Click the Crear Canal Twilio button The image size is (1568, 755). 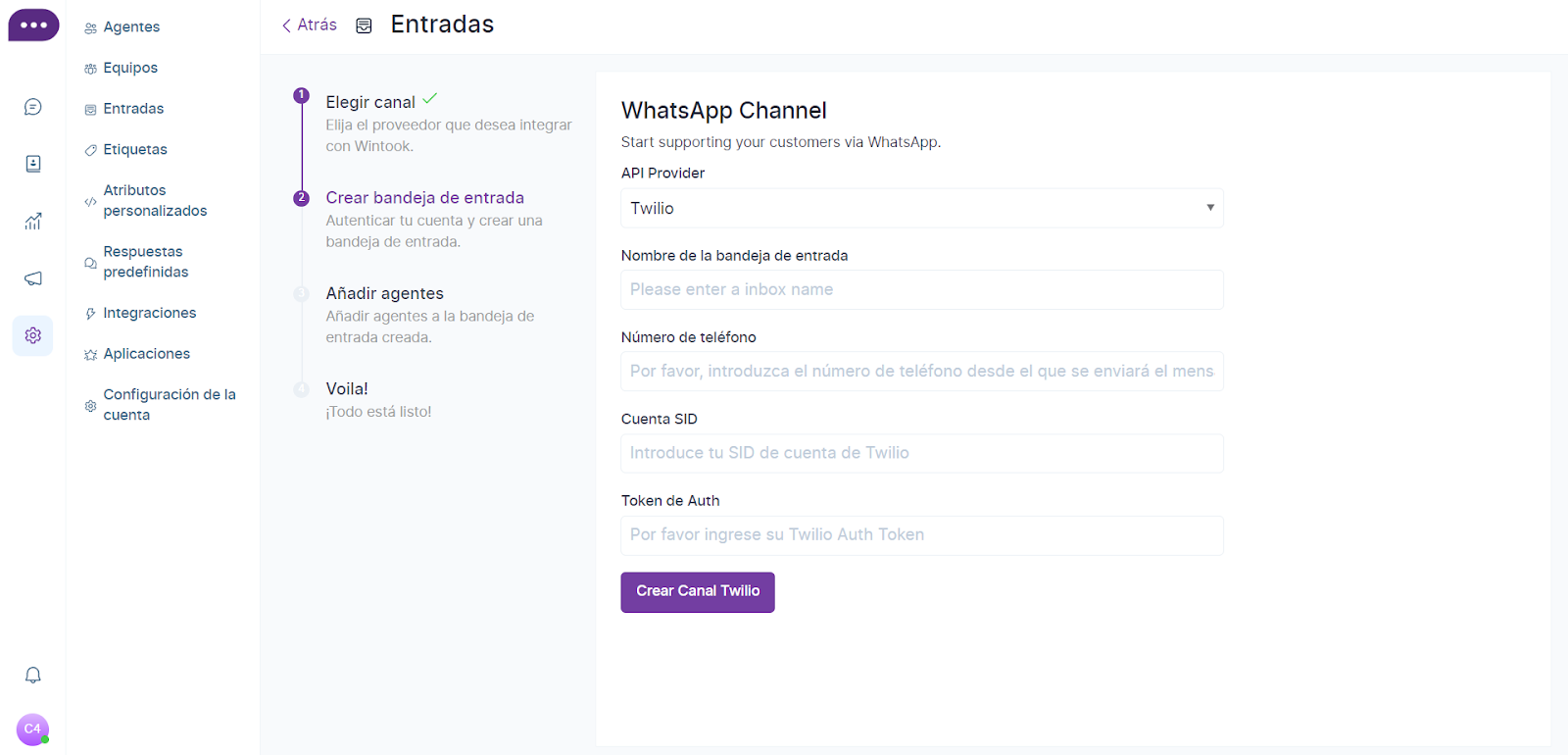tap(698, 591)
